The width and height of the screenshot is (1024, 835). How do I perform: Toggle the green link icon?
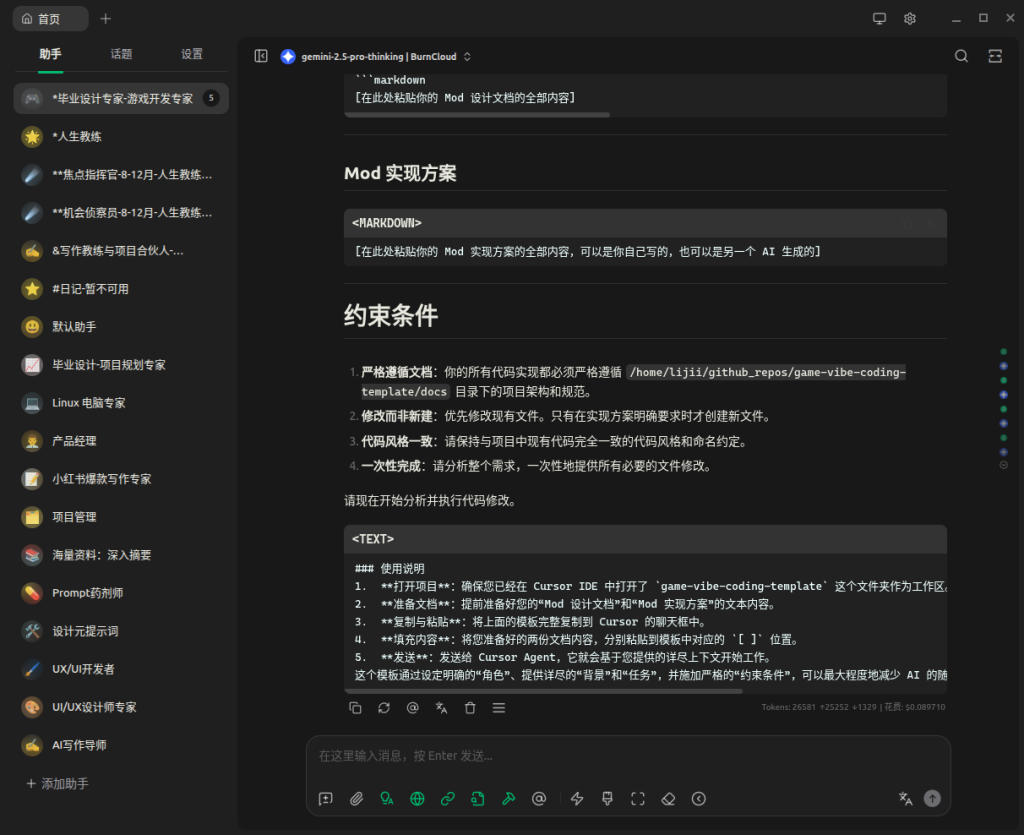point(447,798)
